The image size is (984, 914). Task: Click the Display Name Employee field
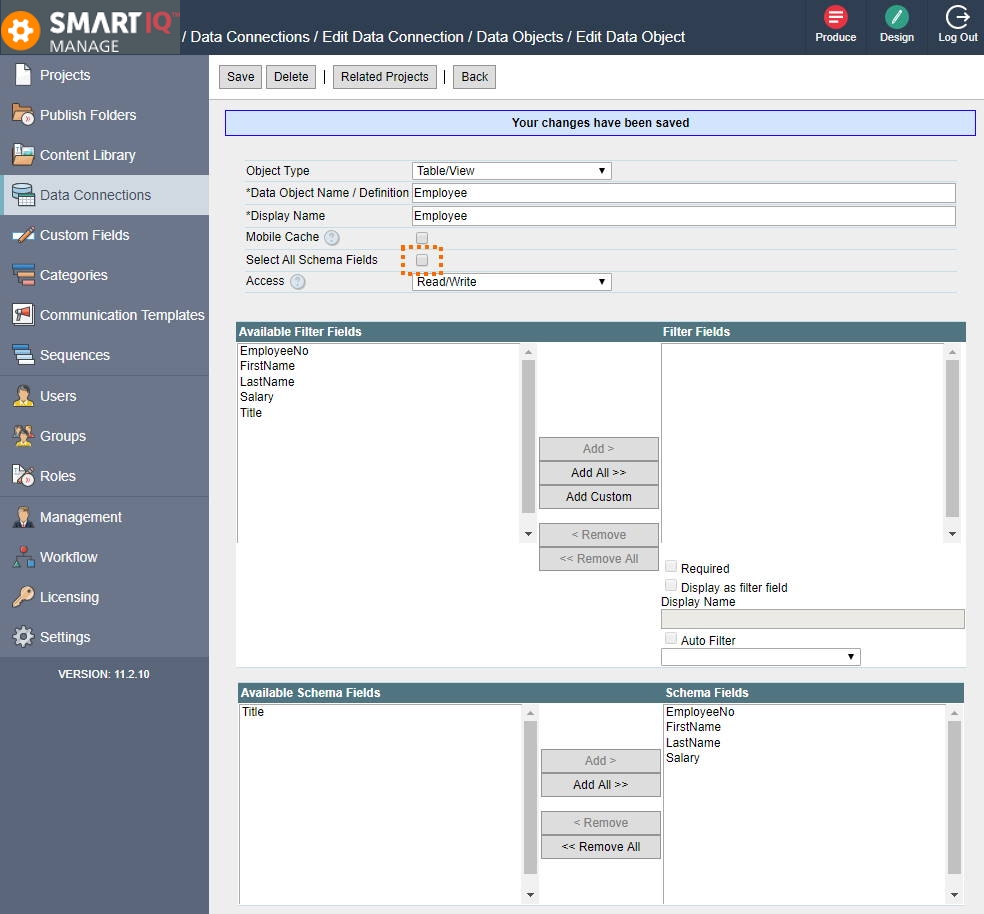pos(683,216)
